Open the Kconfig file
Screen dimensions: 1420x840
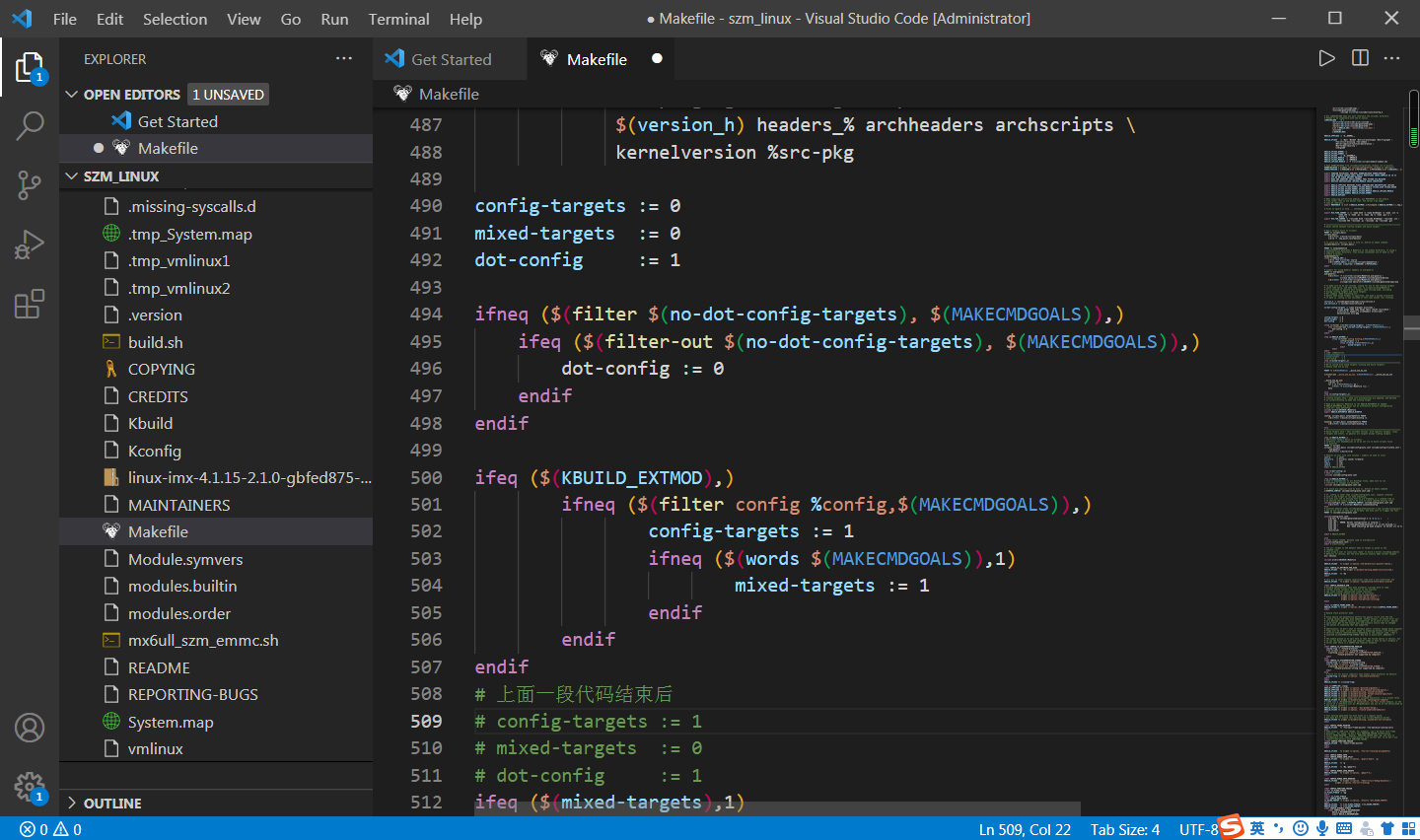pos(216,451)
